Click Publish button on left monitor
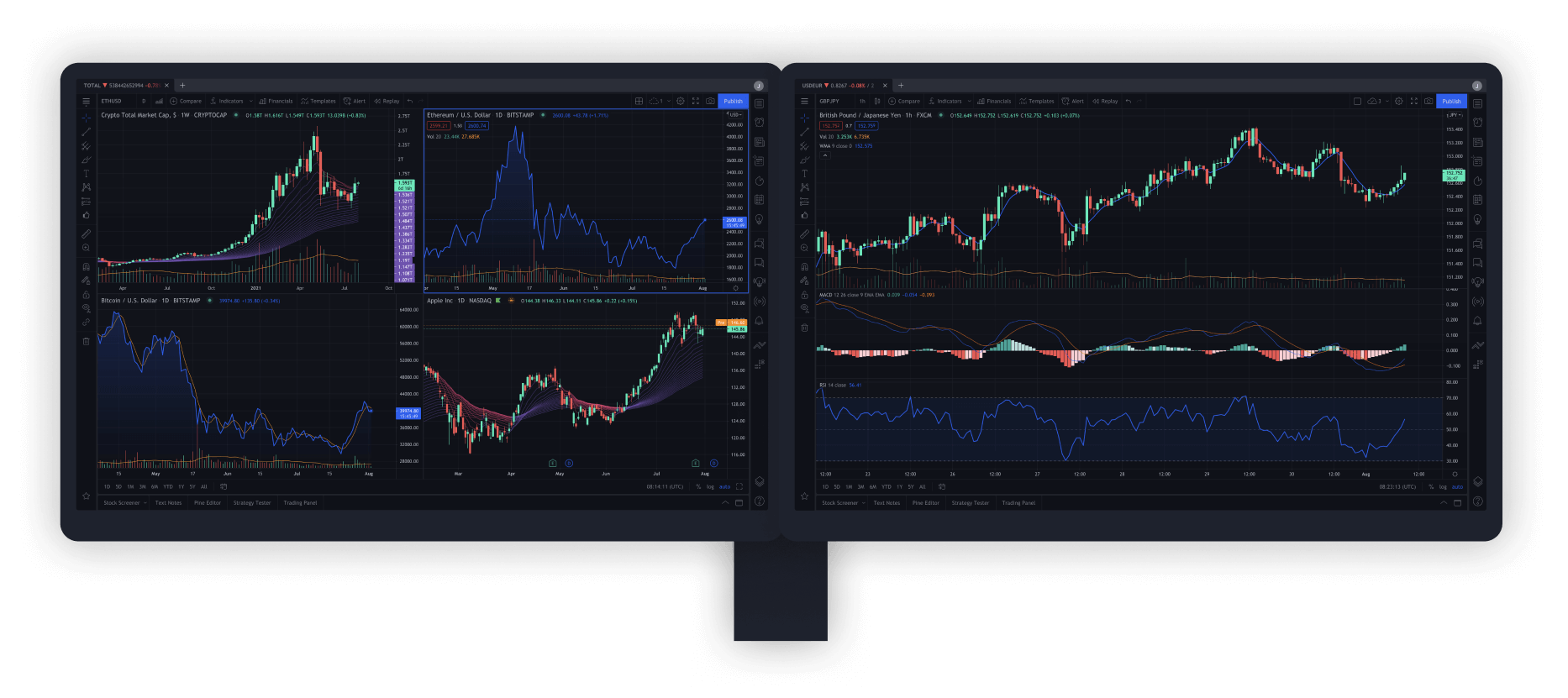1568x698 pixels. click(733, 101)
